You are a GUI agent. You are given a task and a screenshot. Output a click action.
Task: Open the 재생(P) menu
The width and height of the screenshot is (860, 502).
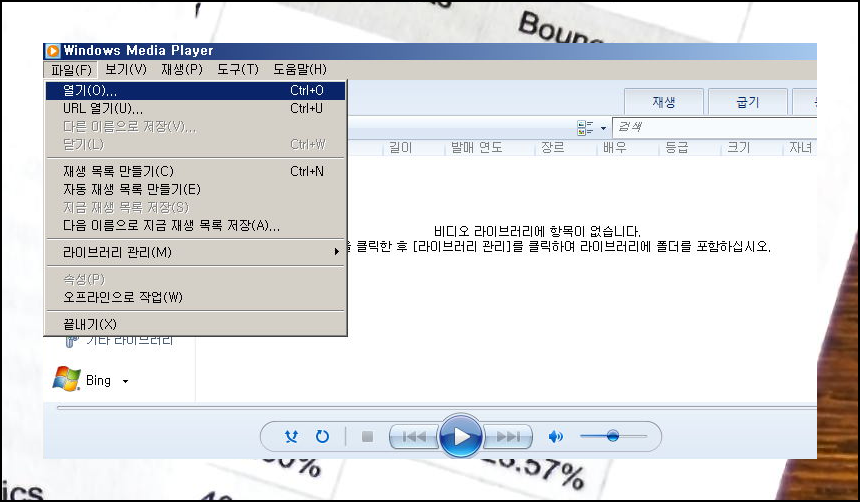tap(182, 70)
